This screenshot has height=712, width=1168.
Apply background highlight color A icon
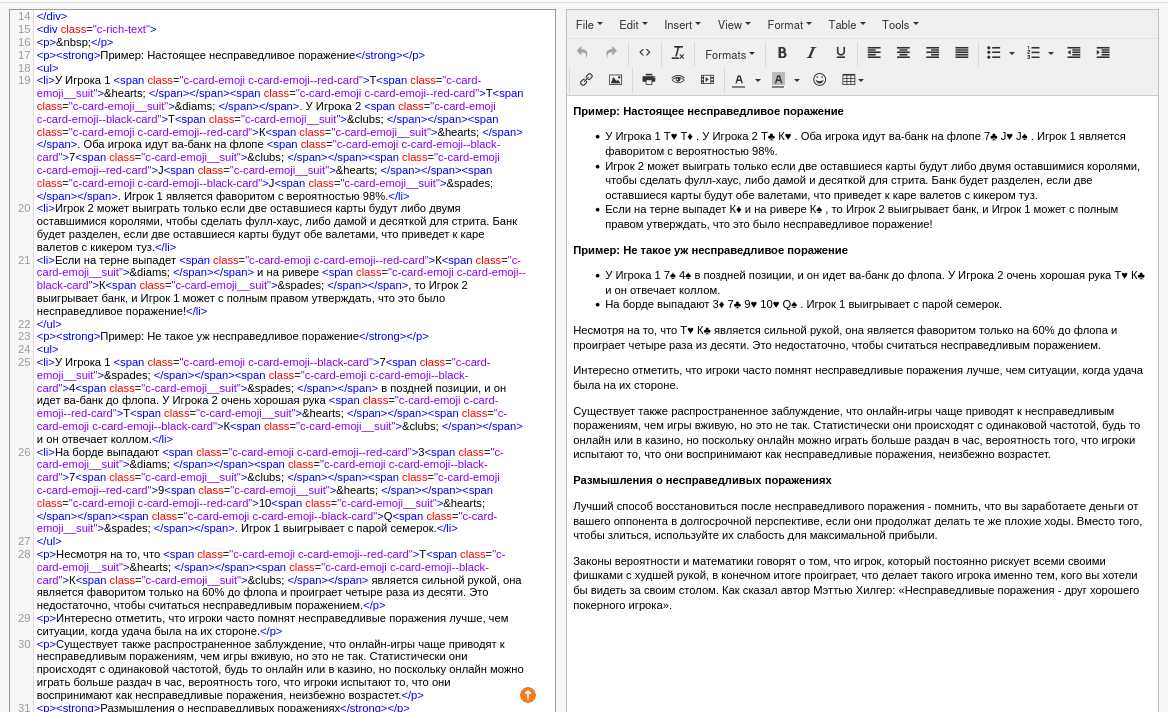(x=778, y=80)
